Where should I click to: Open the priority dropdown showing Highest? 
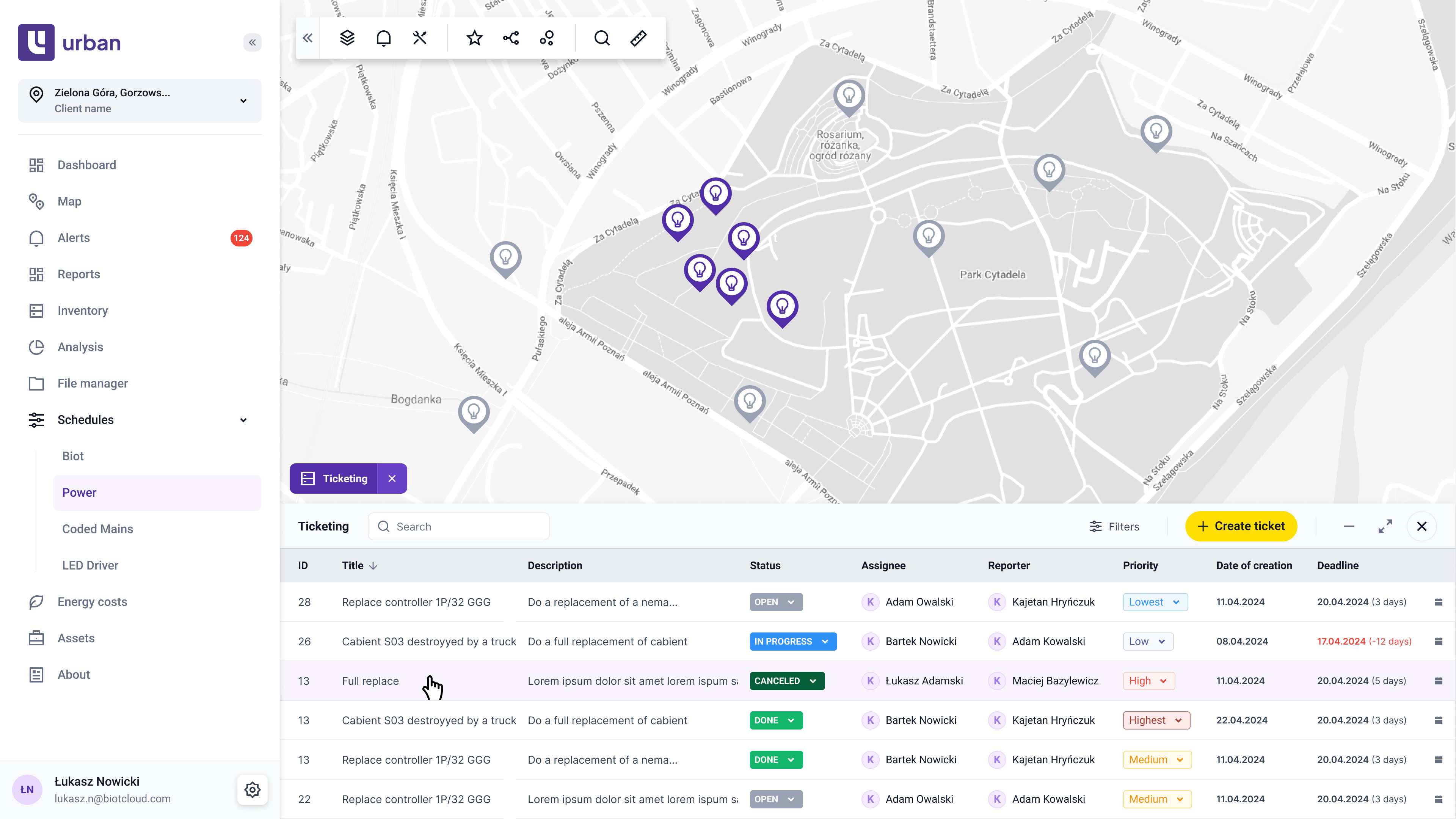tap(1156, 720)
